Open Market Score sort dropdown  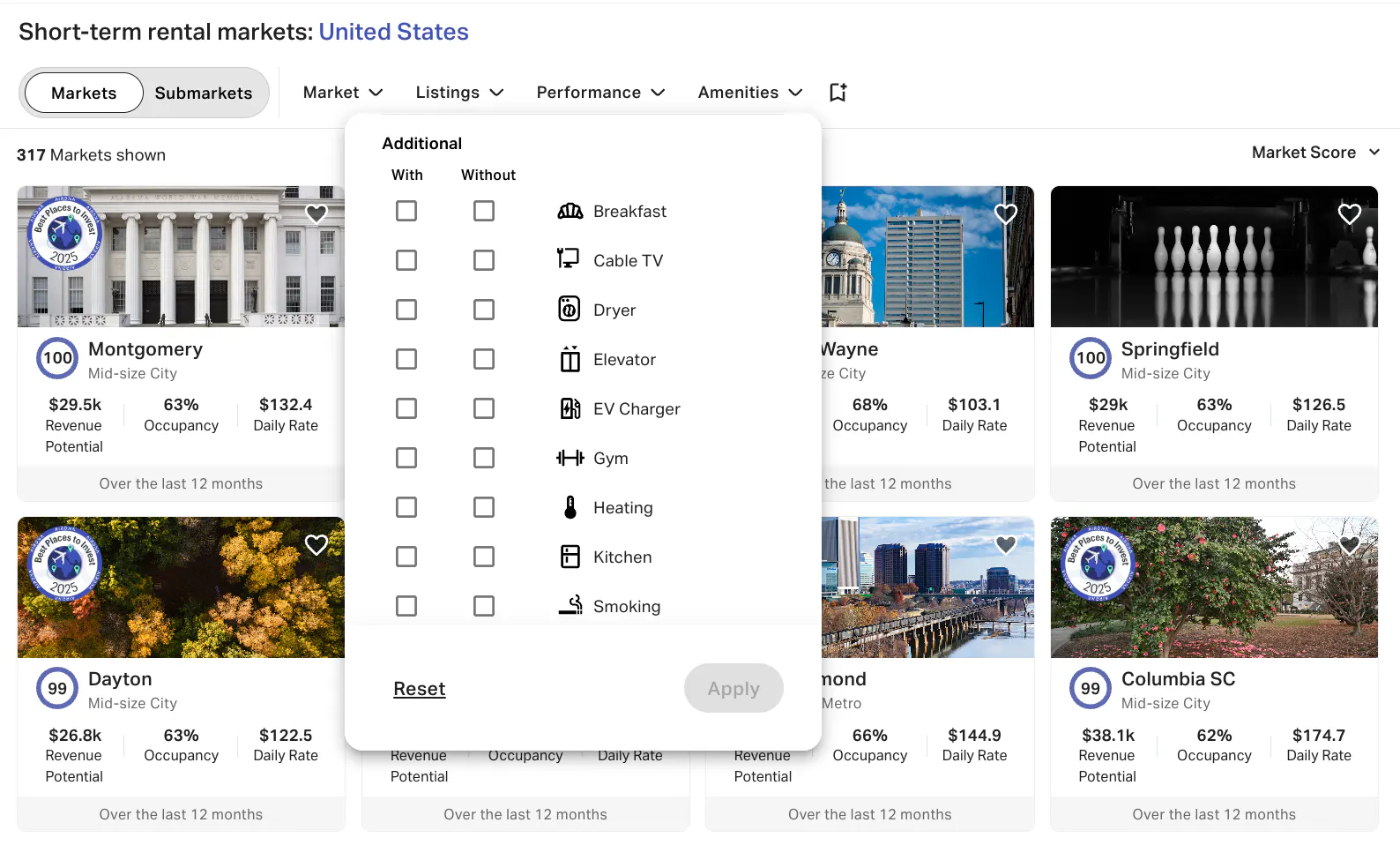tap(1315, 153)
